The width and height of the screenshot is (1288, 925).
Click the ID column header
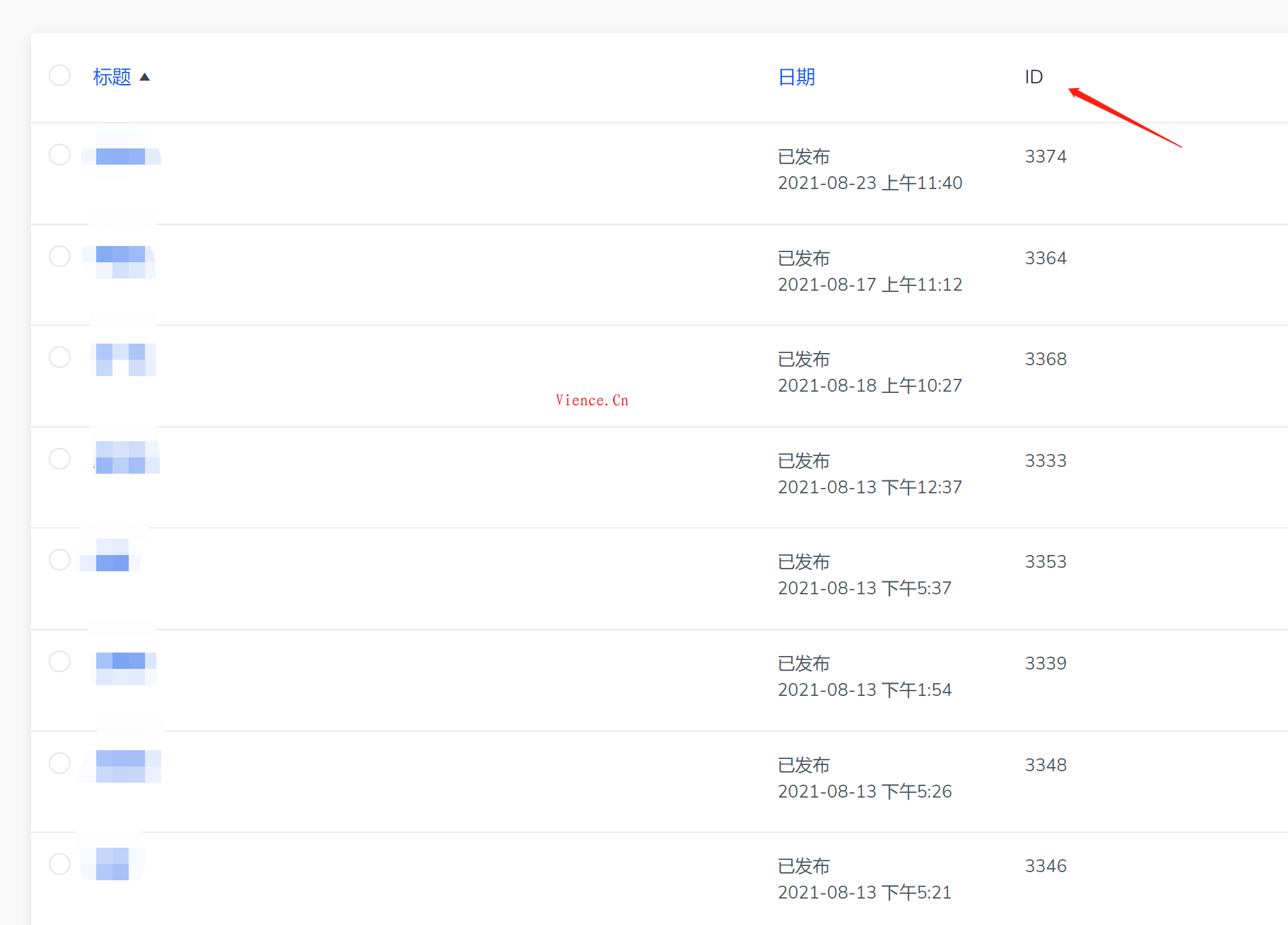point(1034,77)
